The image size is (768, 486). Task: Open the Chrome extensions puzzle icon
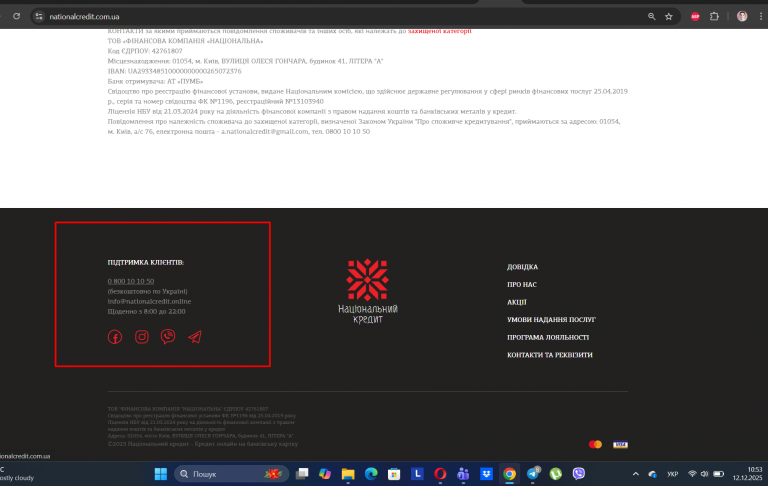coord(714,17)
